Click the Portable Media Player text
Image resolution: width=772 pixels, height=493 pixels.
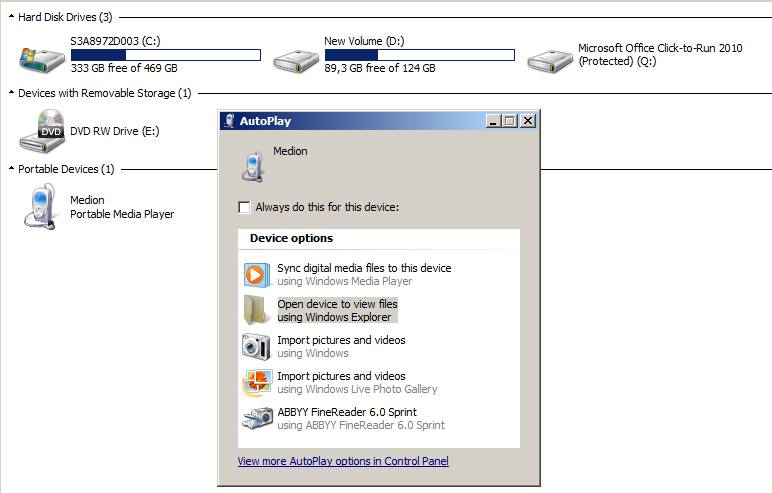[x=122, y=214]
